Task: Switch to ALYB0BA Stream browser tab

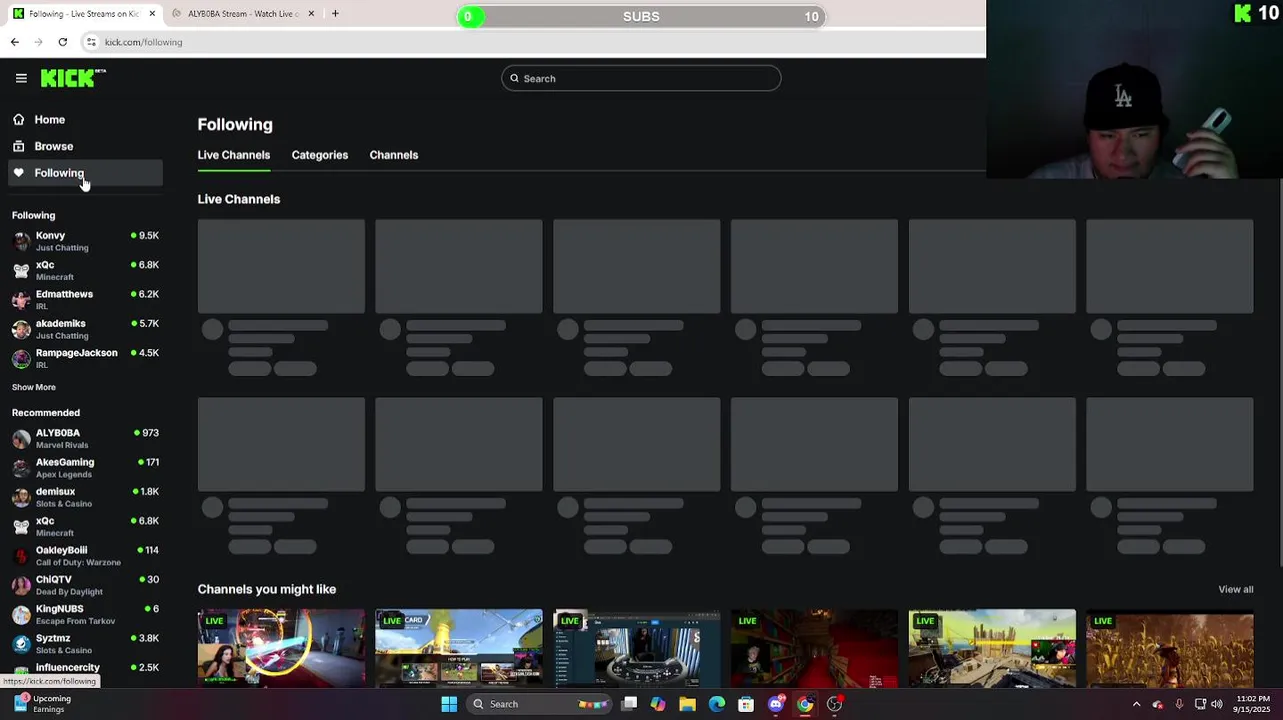Action: [243, 13]
